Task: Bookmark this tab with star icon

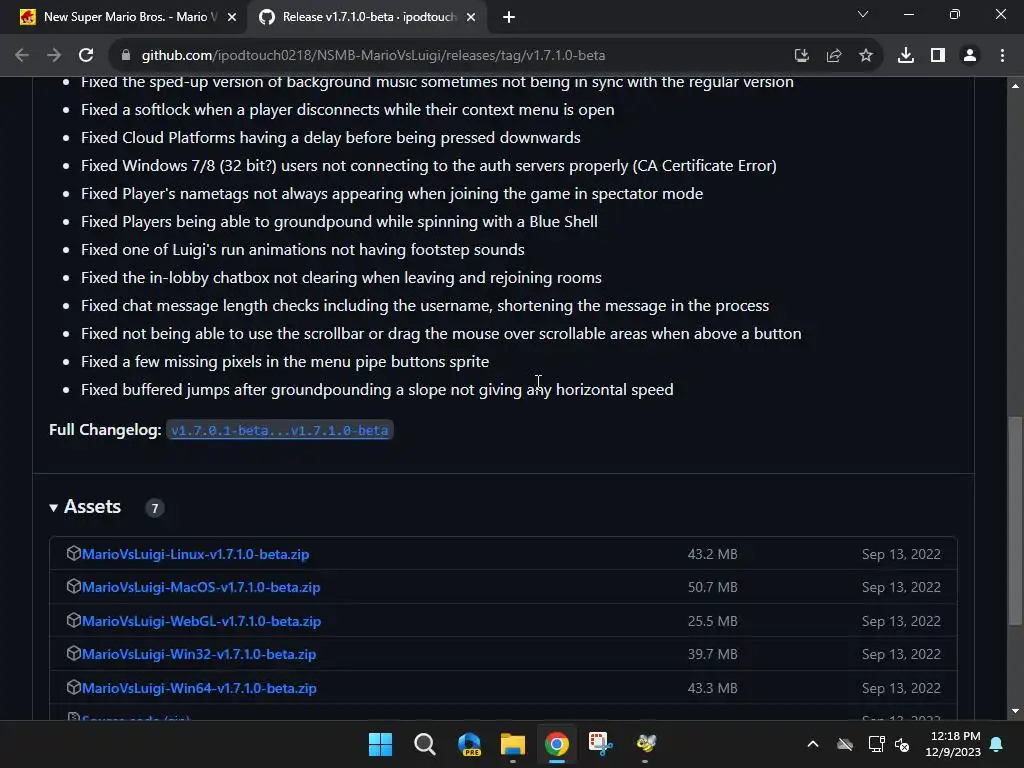Action: pos(866,56)
